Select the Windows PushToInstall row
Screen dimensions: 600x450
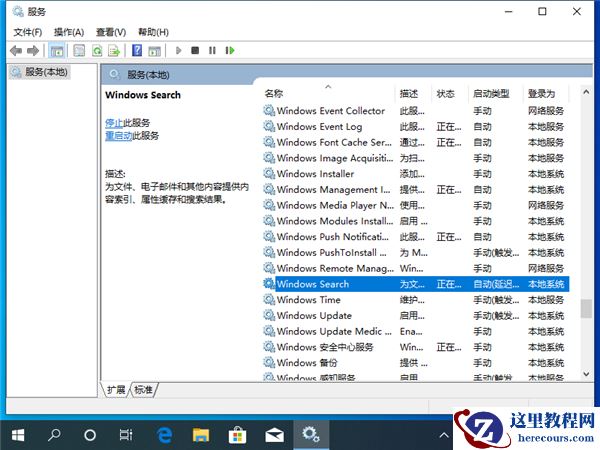click(416, 253)
